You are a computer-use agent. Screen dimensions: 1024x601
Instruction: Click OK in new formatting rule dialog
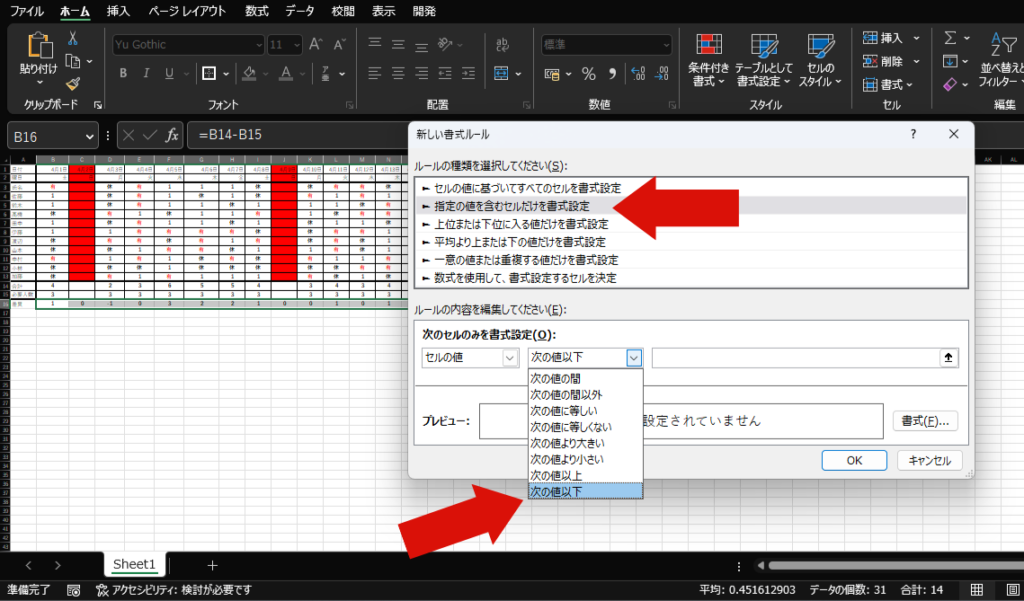[854, 461]
